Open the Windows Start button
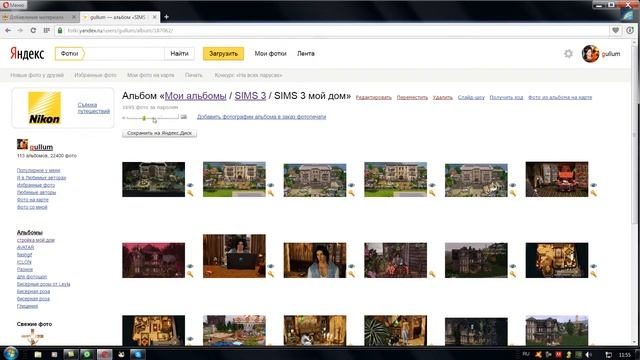 pyautogui.click(x=10, y=353)
